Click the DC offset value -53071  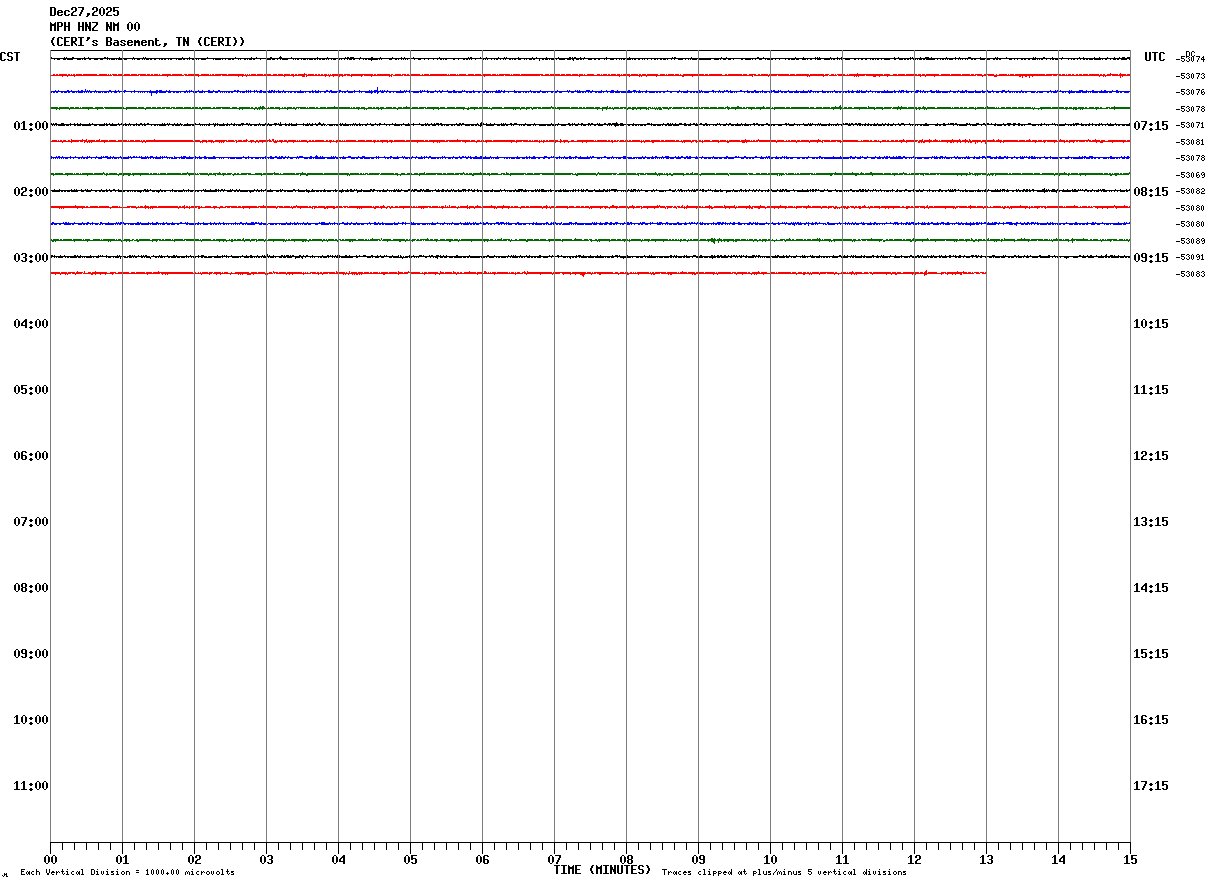point(1191,125)
